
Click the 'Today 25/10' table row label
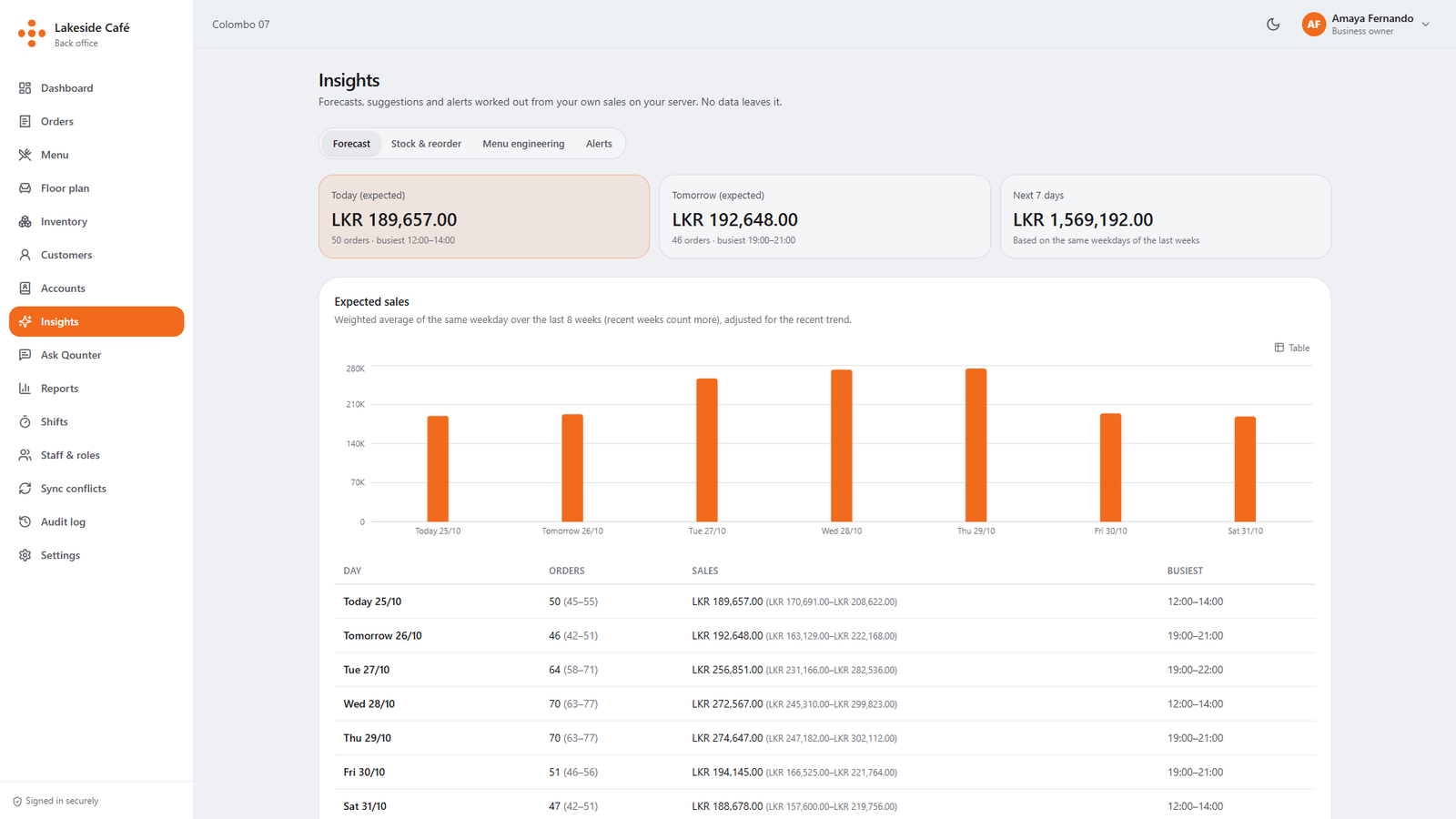372,602
